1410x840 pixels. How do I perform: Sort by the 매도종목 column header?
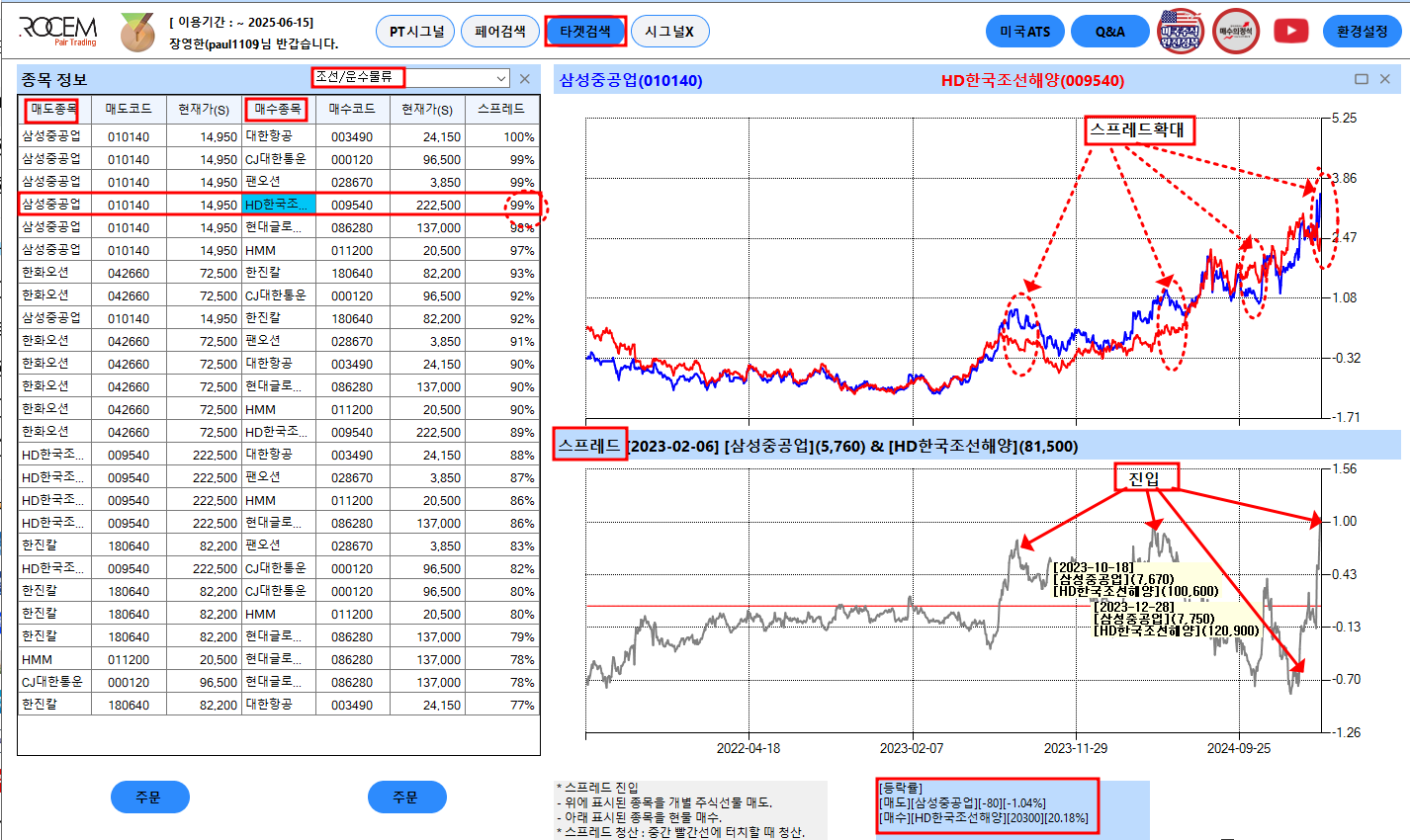click(54, 110)
